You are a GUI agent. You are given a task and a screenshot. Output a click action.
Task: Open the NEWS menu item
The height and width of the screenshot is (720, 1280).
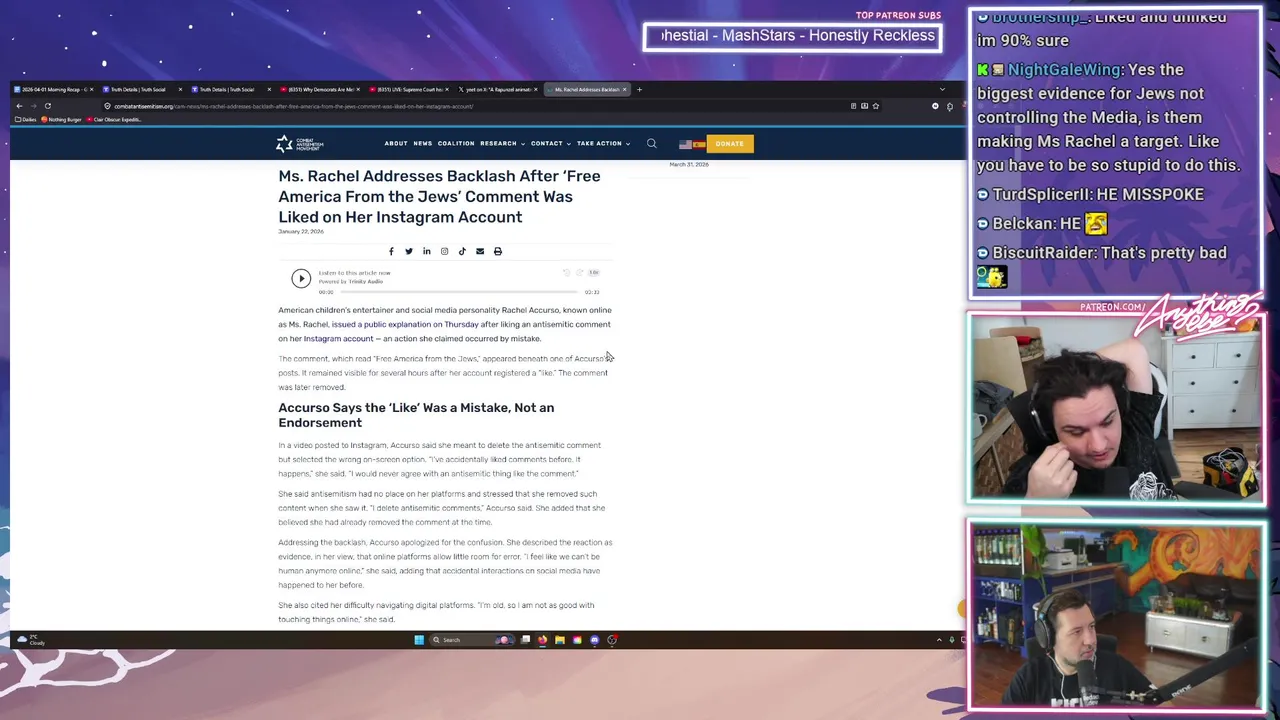click(423, 143)
